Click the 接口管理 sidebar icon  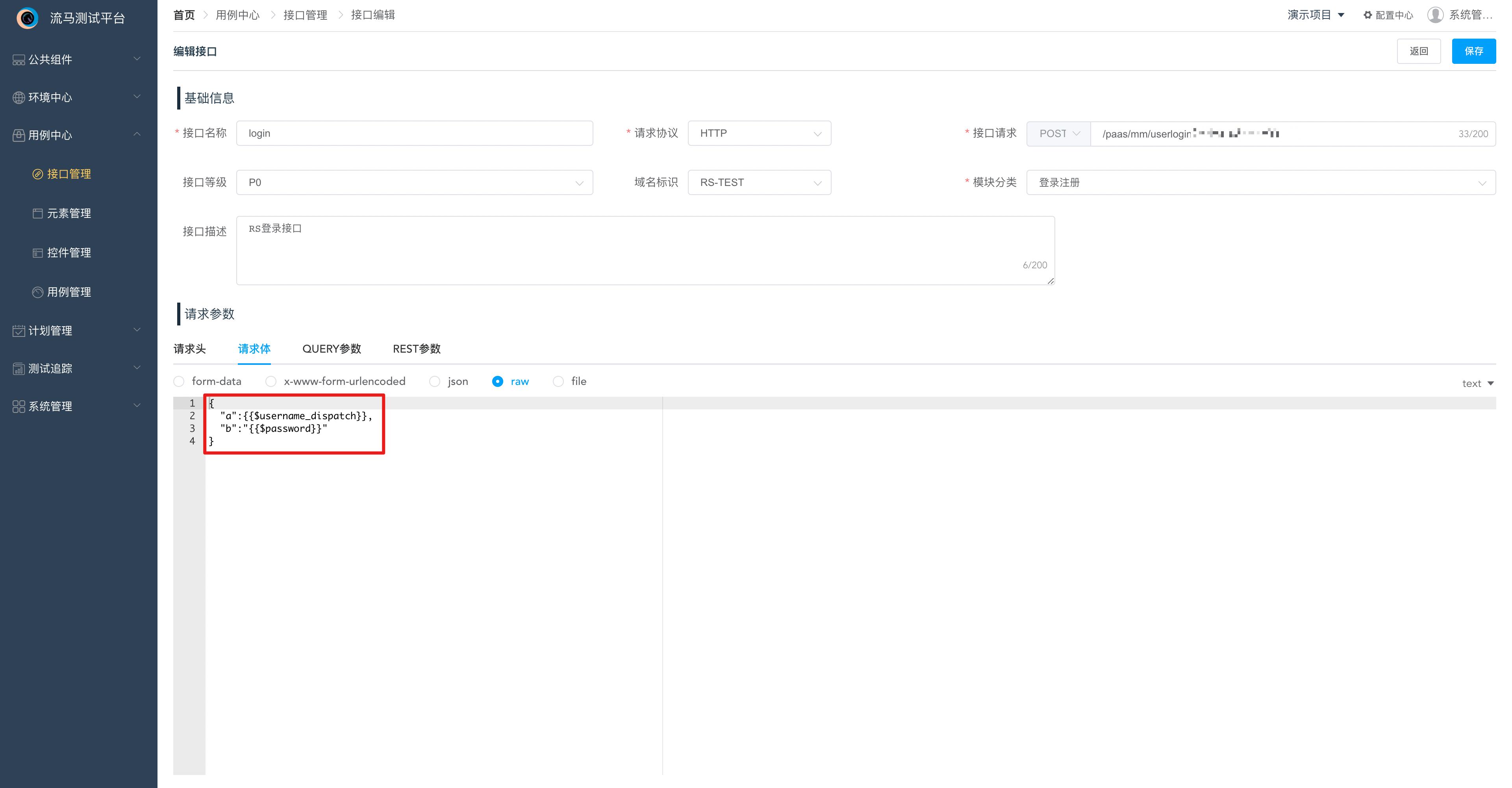[x=37, y=174]
